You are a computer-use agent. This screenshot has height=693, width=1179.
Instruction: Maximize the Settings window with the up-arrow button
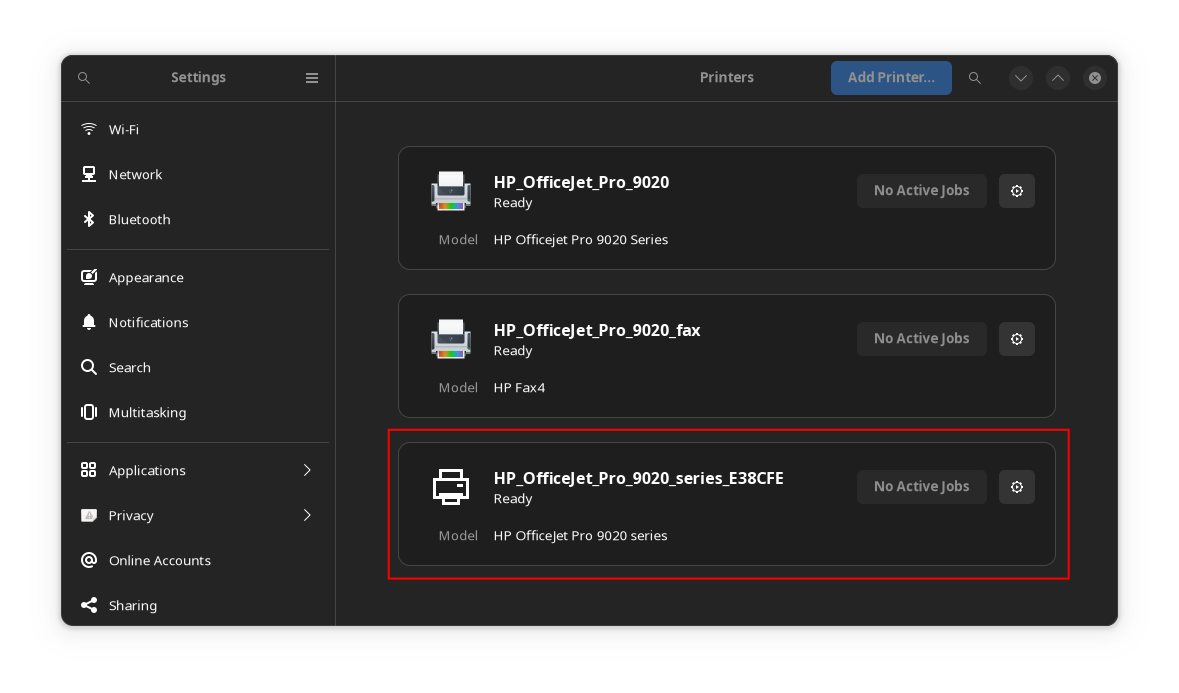click(1058, 78)
